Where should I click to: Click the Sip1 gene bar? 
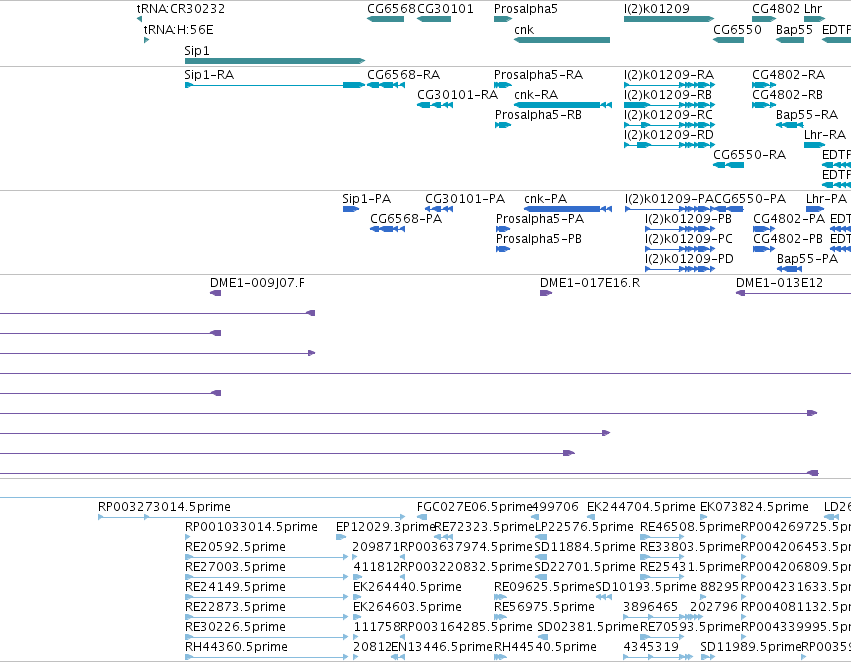(x=275, y=61)
